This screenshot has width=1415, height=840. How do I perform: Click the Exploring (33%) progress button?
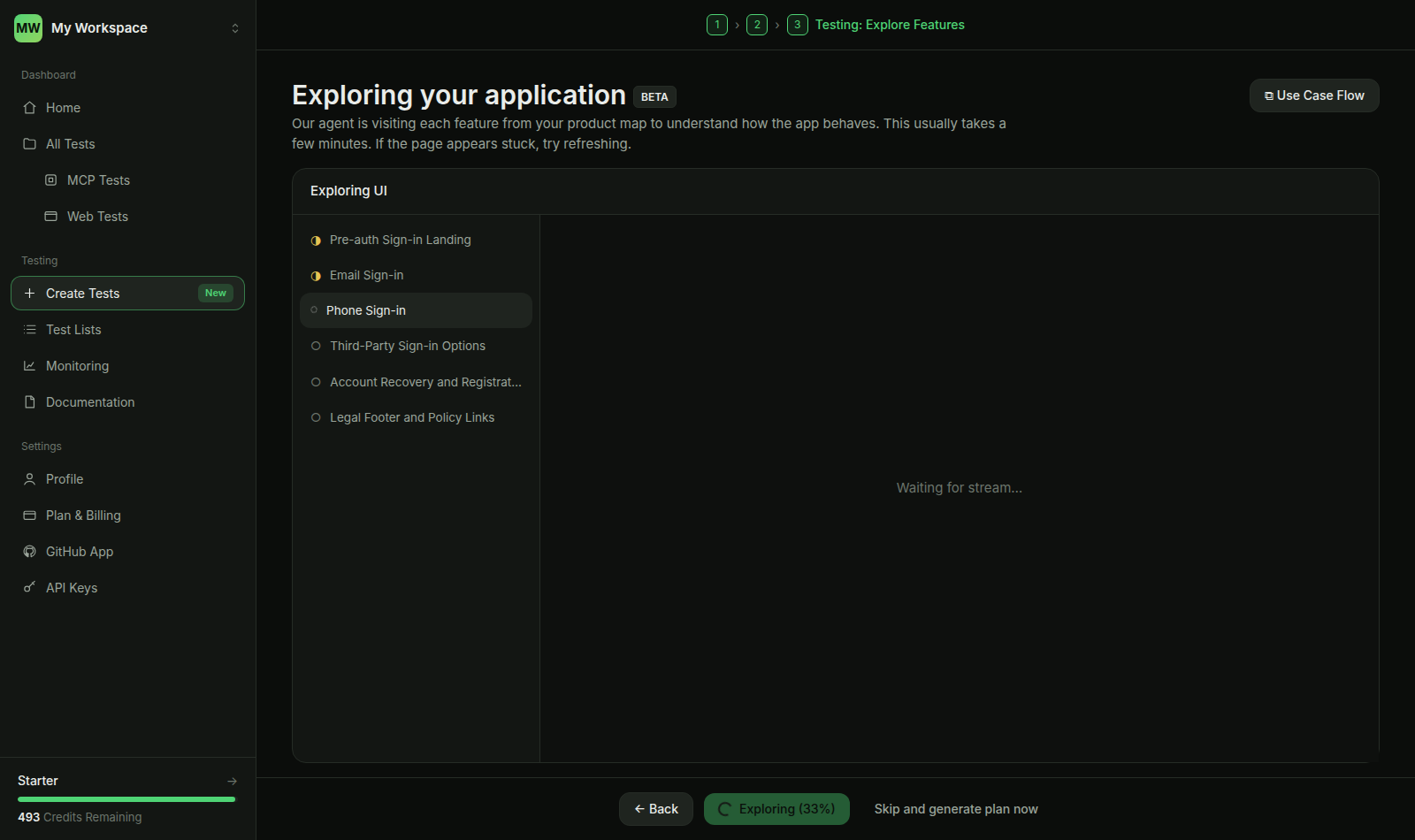776,809
